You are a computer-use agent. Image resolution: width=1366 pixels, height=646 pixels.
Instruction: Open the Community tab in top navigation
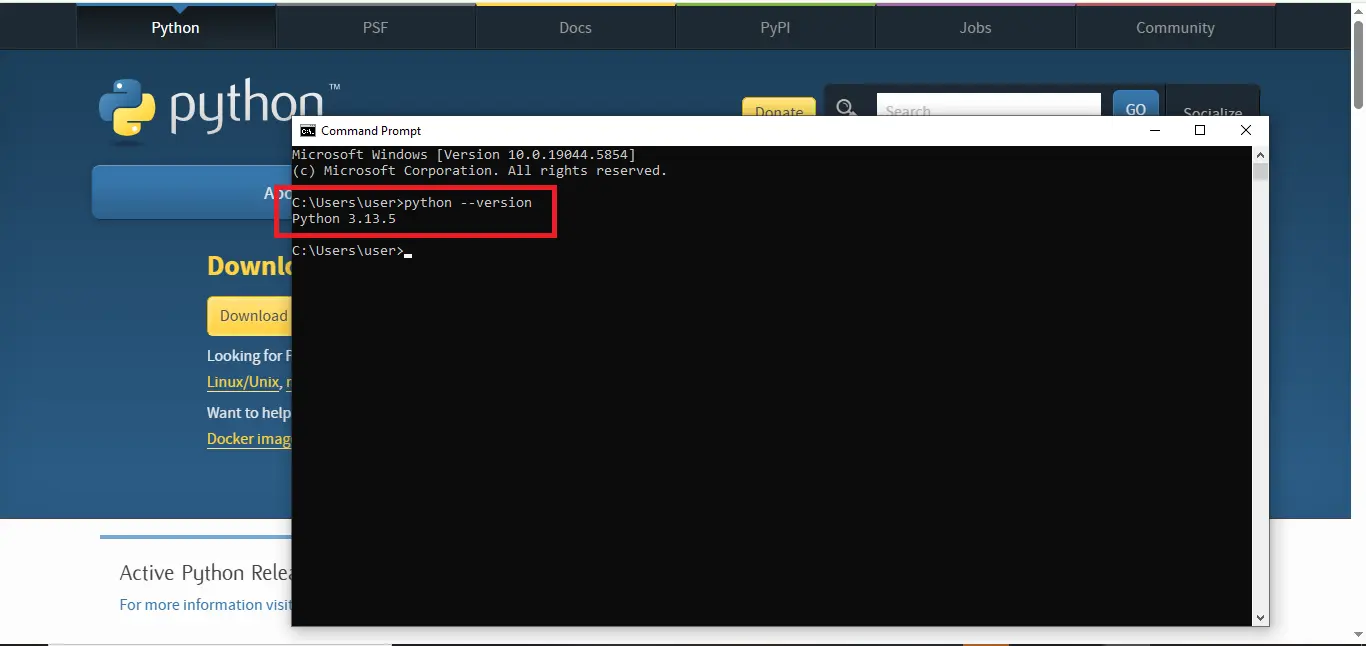1175,28
